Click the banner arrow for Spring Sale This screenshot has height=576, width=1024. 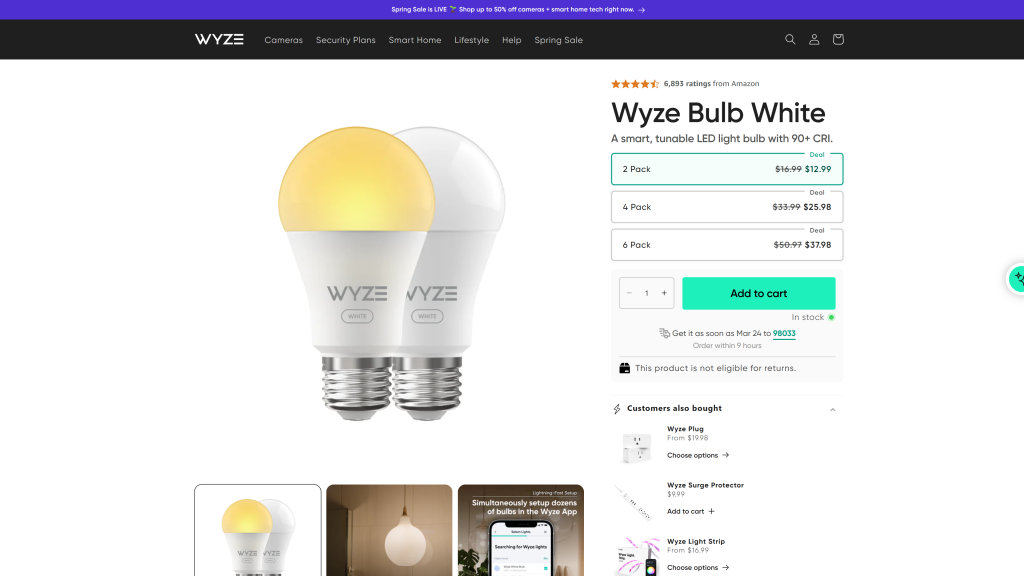[641, 10]
